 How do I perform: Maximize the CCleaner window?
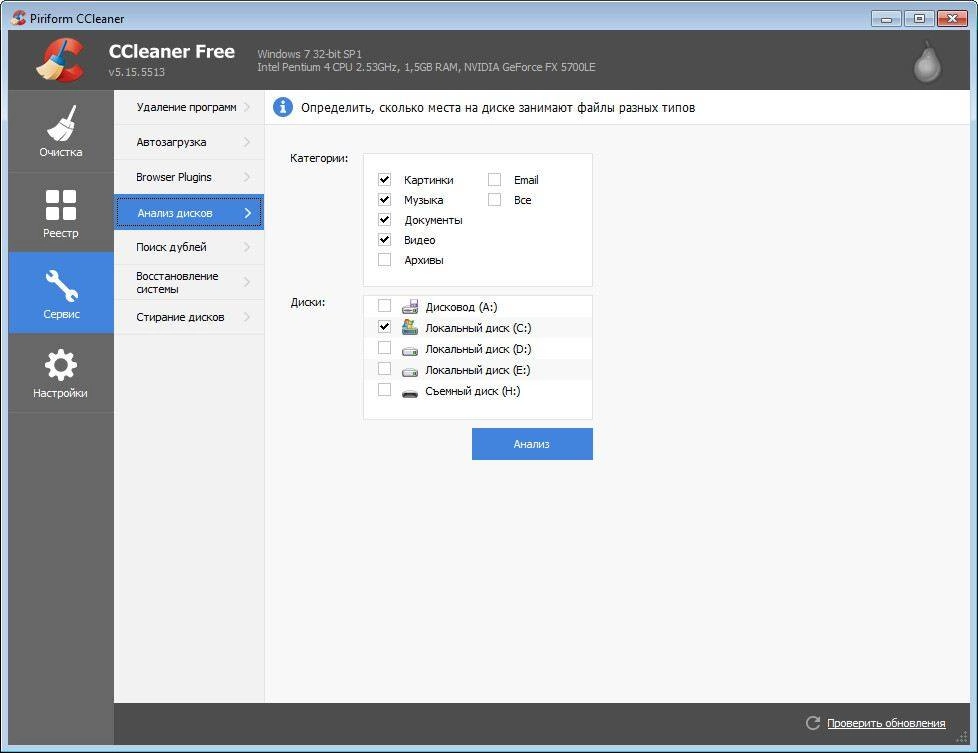coord(919,19)
